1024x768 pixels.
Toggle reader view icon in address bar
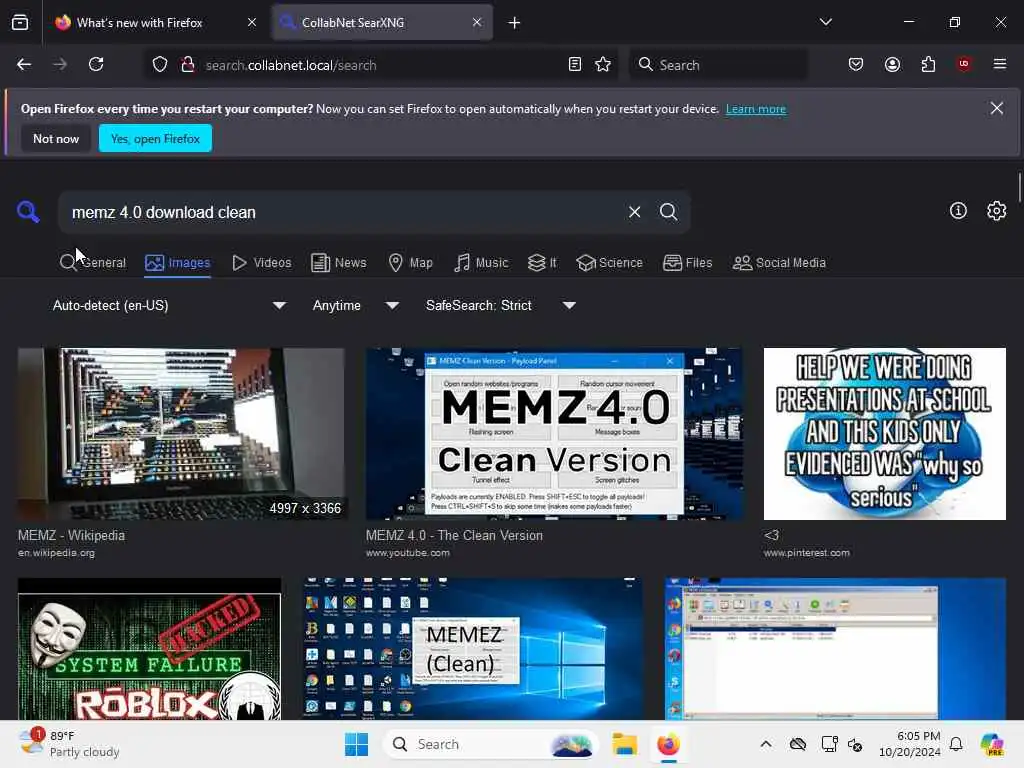click(x=575, y=64)
